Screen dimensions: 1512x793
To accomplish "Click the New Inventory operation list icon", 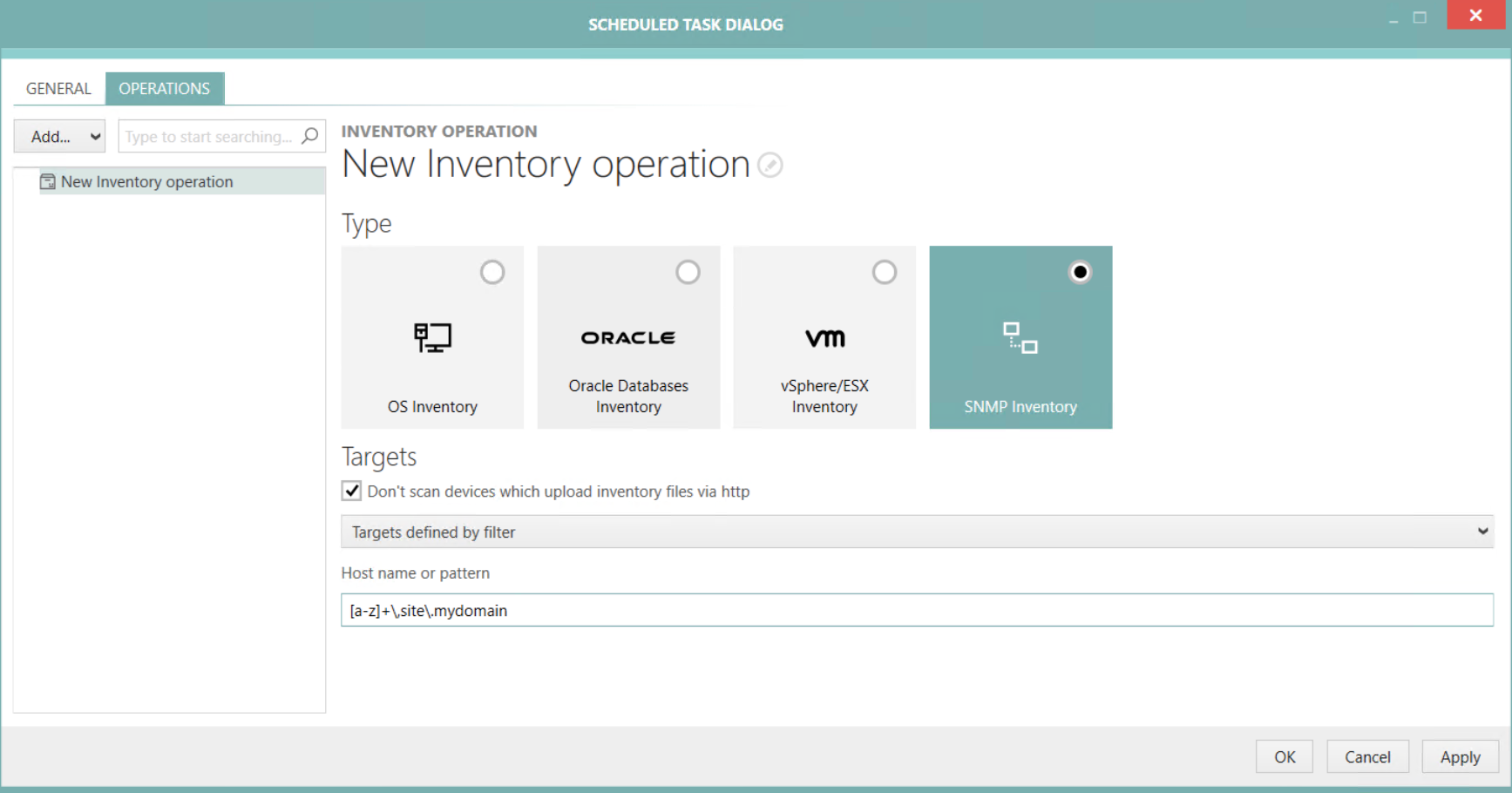I will (x=46, y=181).
